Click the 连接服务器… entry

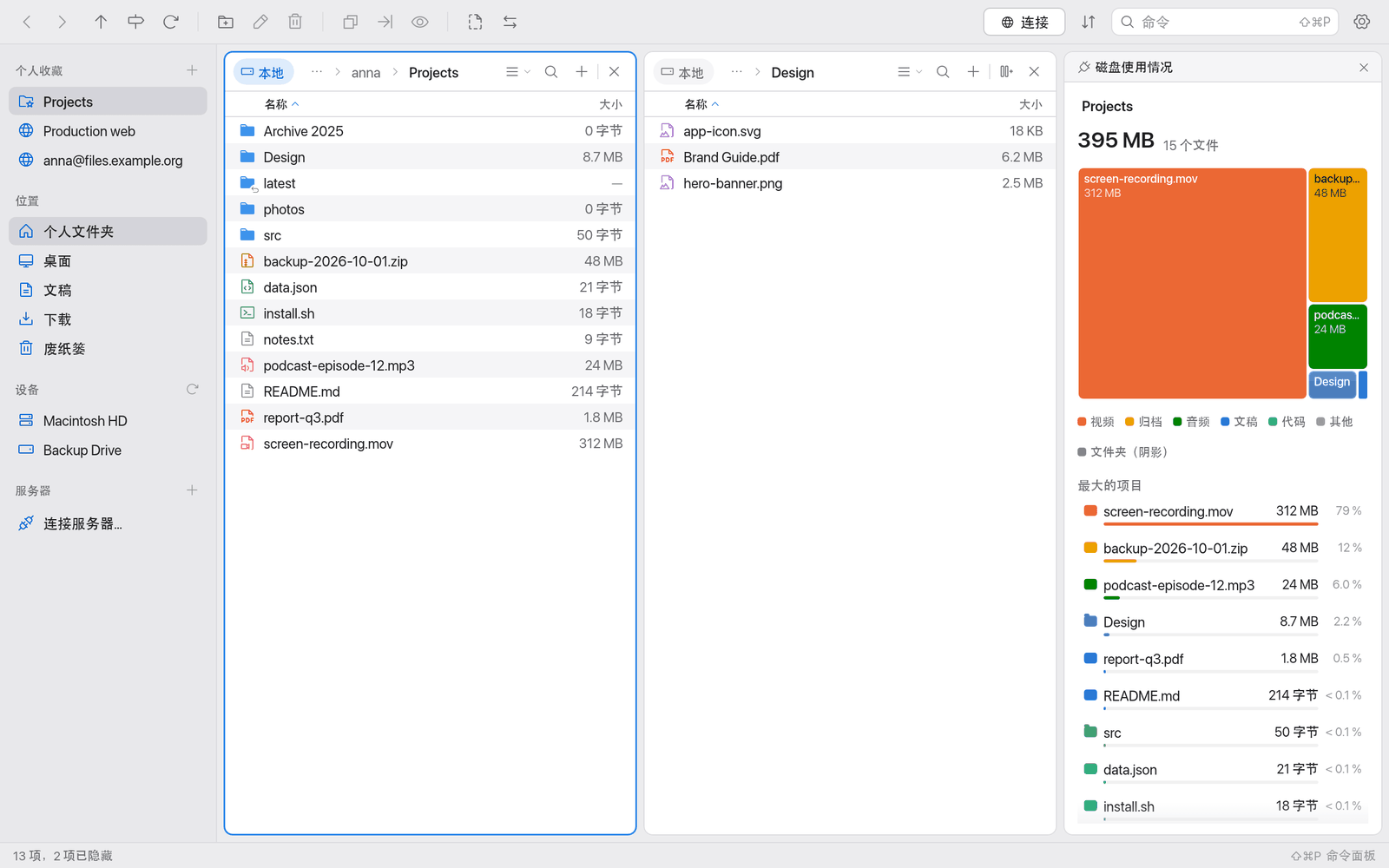pyautogui.click(x=108, y=523)
